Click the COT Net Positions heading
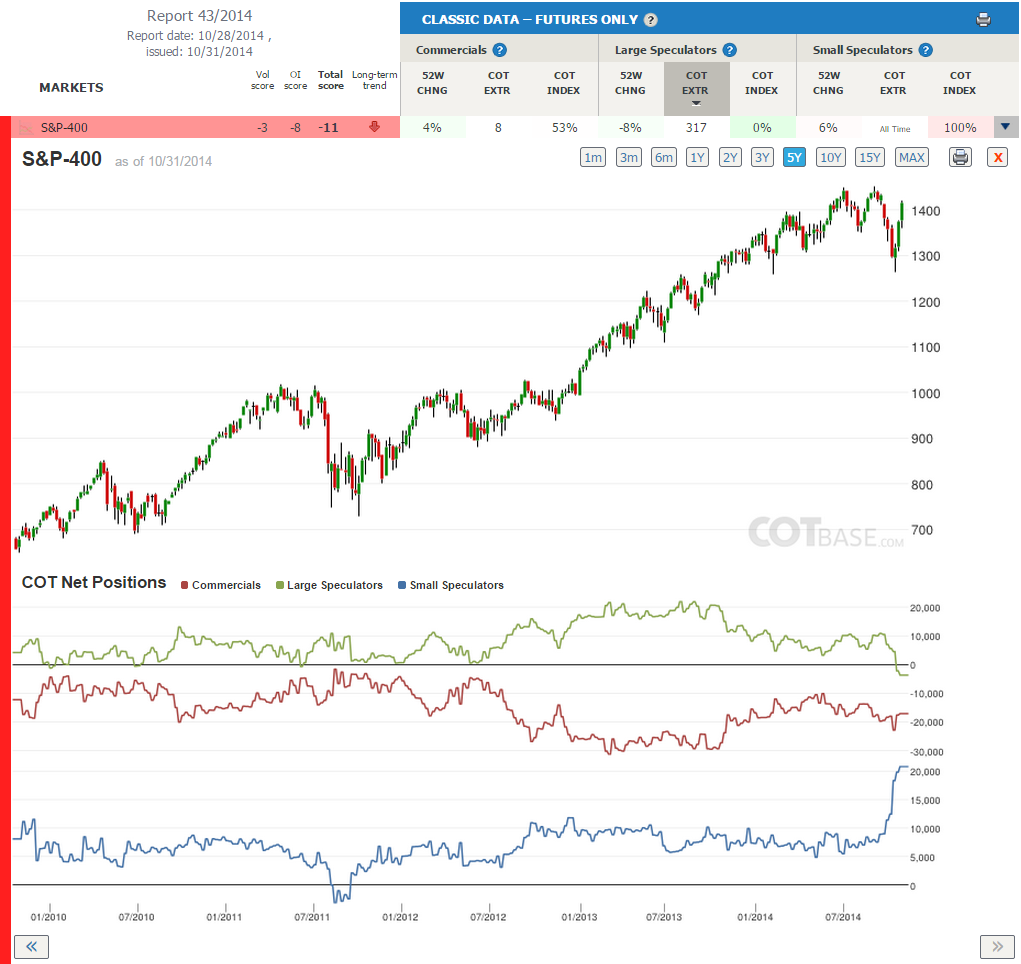1021x964 pixels. point(94,582)
